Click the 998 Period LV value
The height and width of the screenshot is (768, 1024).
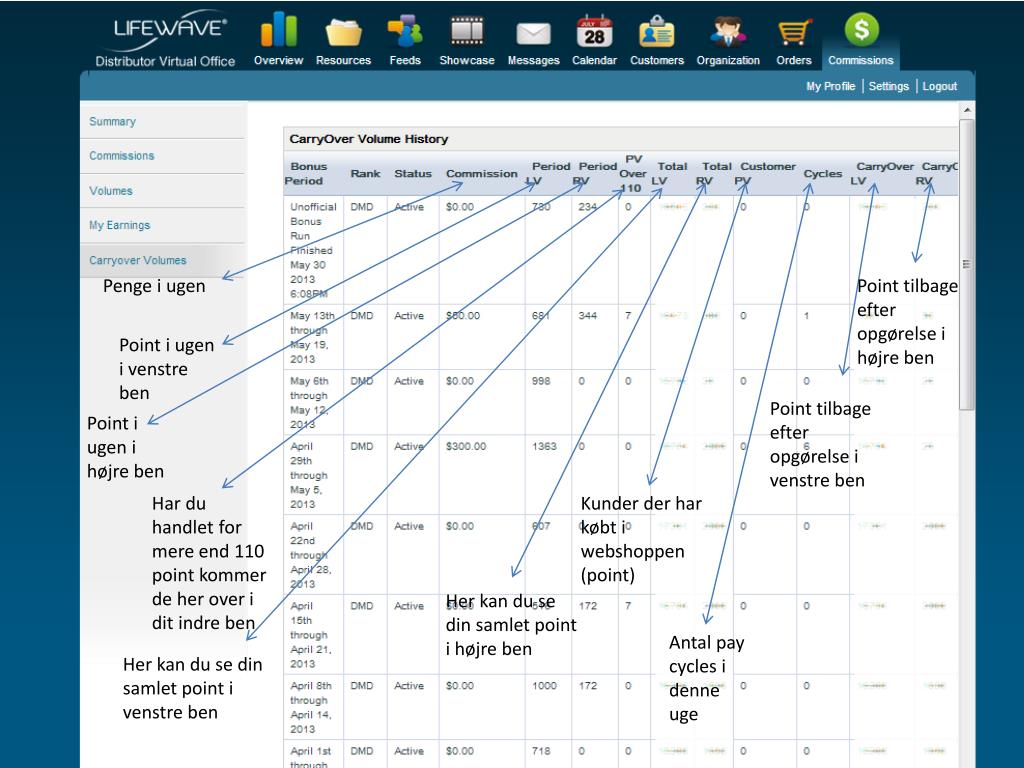541,381
